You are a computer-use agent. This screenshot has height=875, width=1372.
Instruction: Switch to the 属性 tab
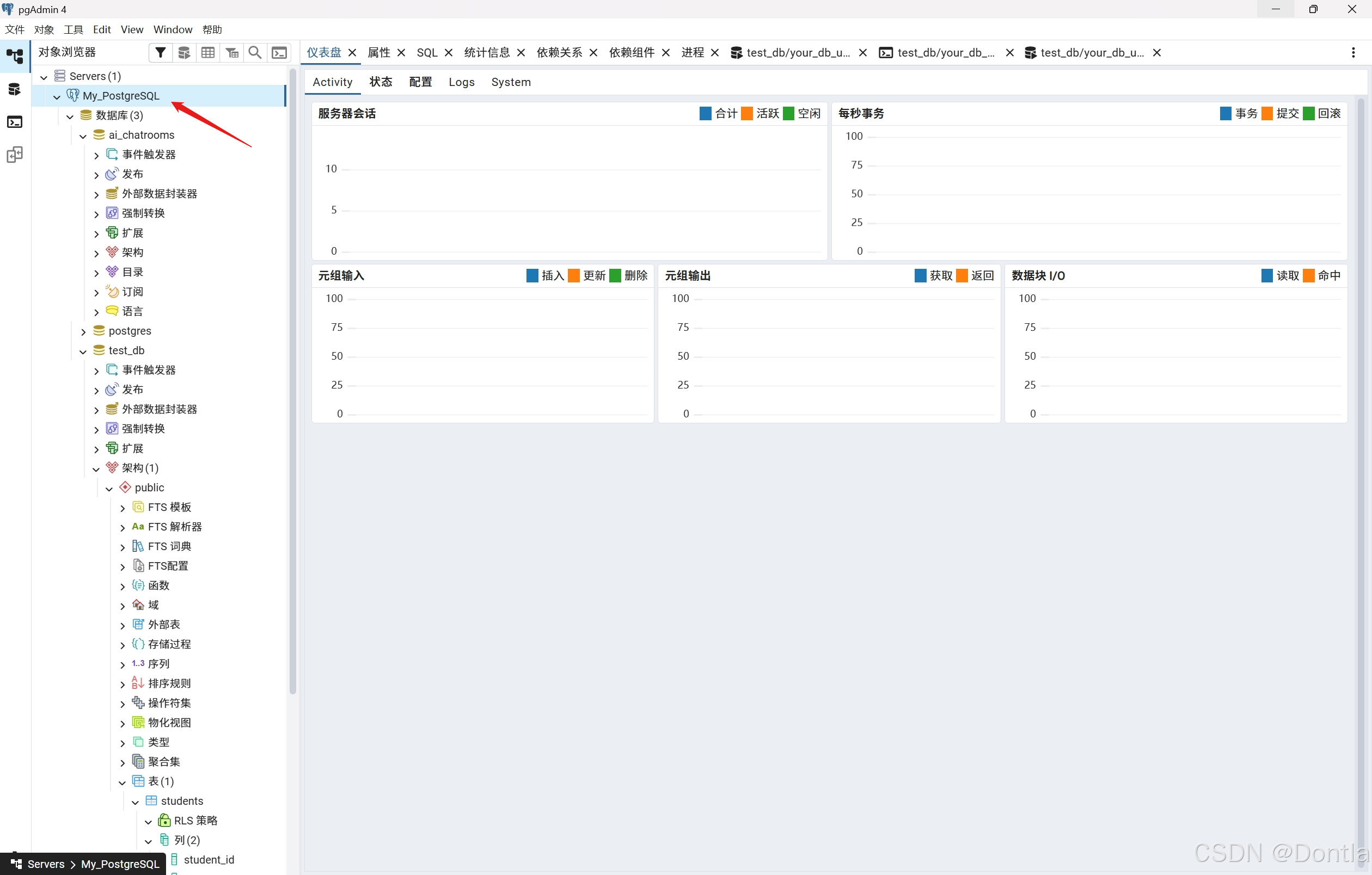pos(379,52)
